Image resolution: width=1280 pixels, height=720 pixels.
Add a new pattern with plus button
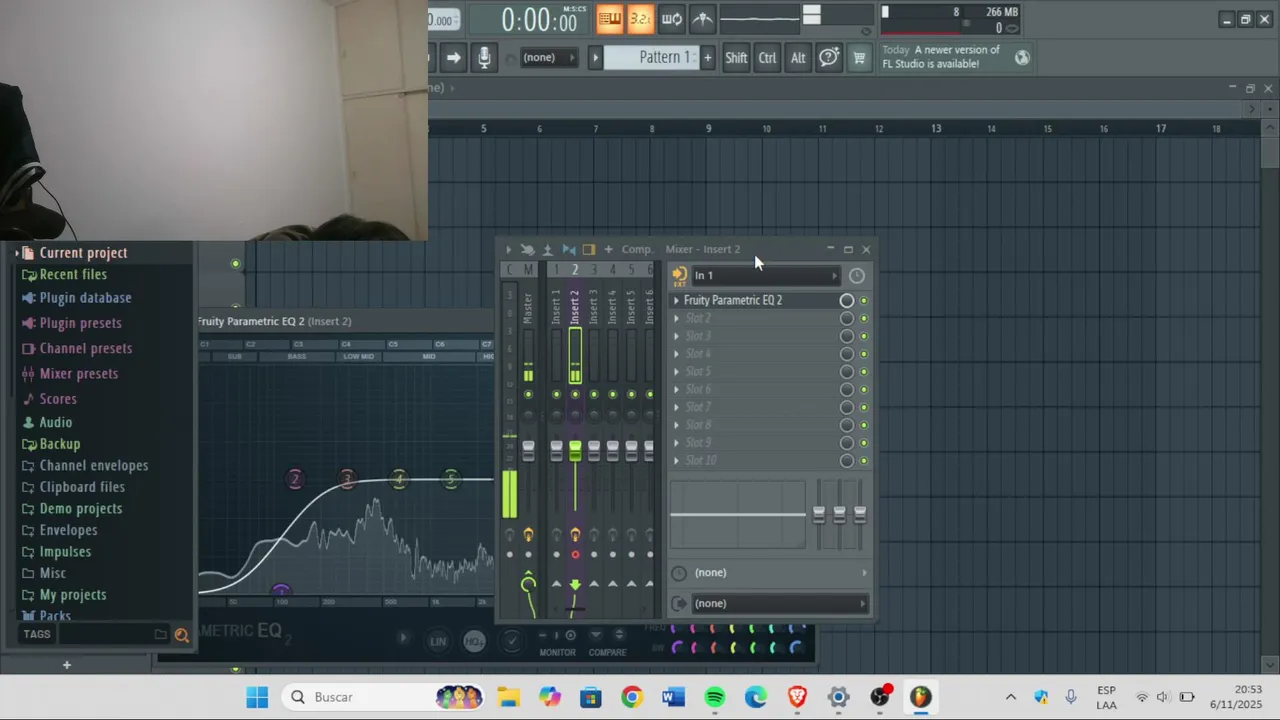[x=707, y=57]
